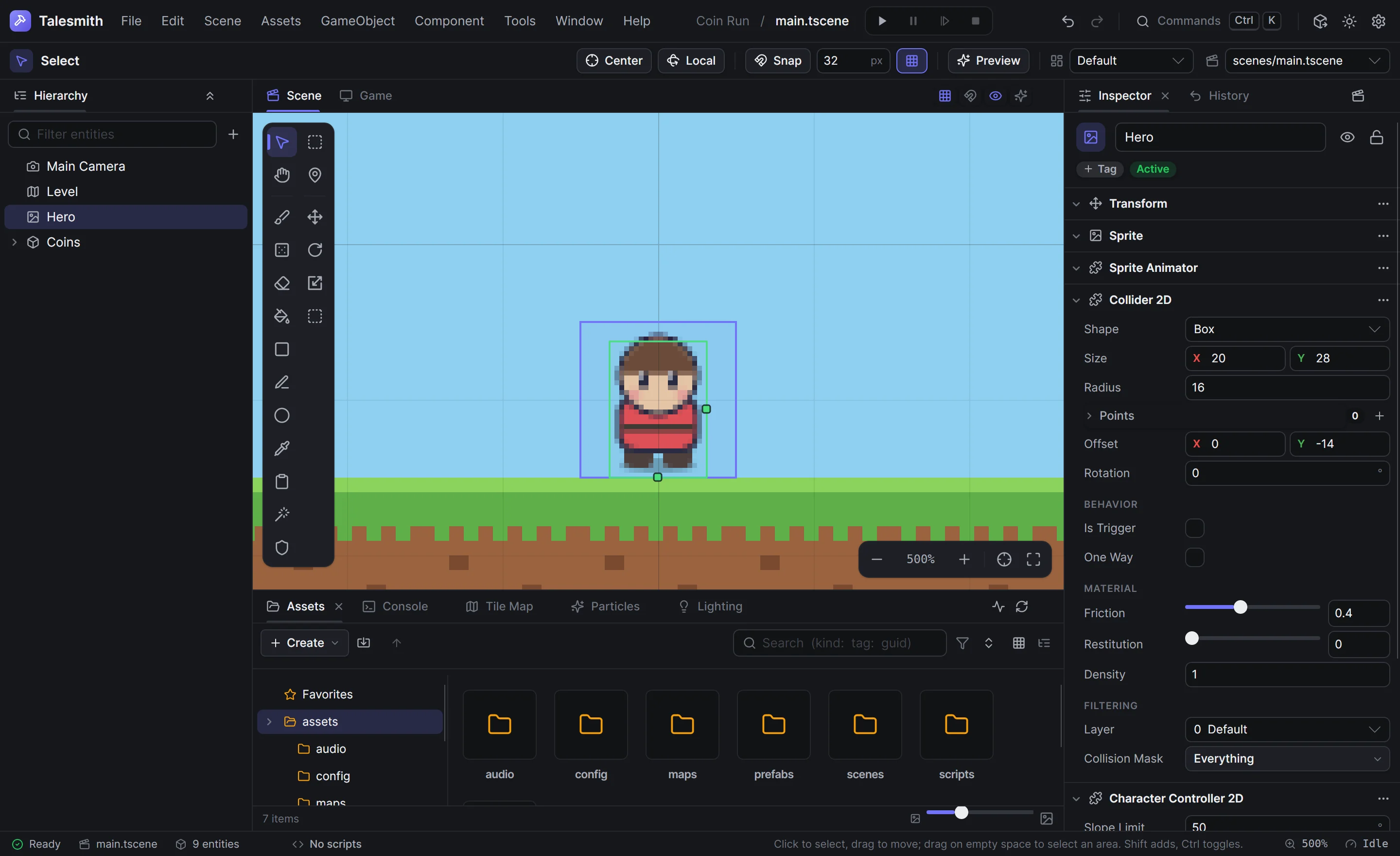
Task: Toggle grid overlay in Scene header
Action: pos(945,95)
